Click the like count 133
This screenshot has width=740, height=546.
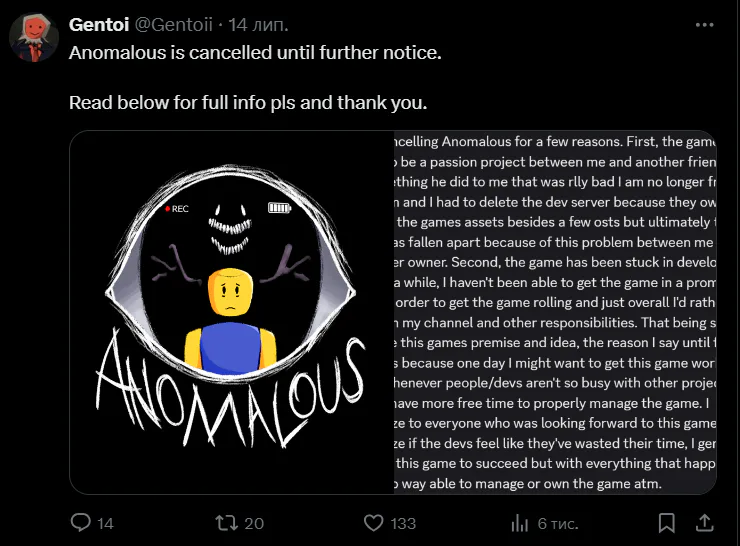coord(403,523)
